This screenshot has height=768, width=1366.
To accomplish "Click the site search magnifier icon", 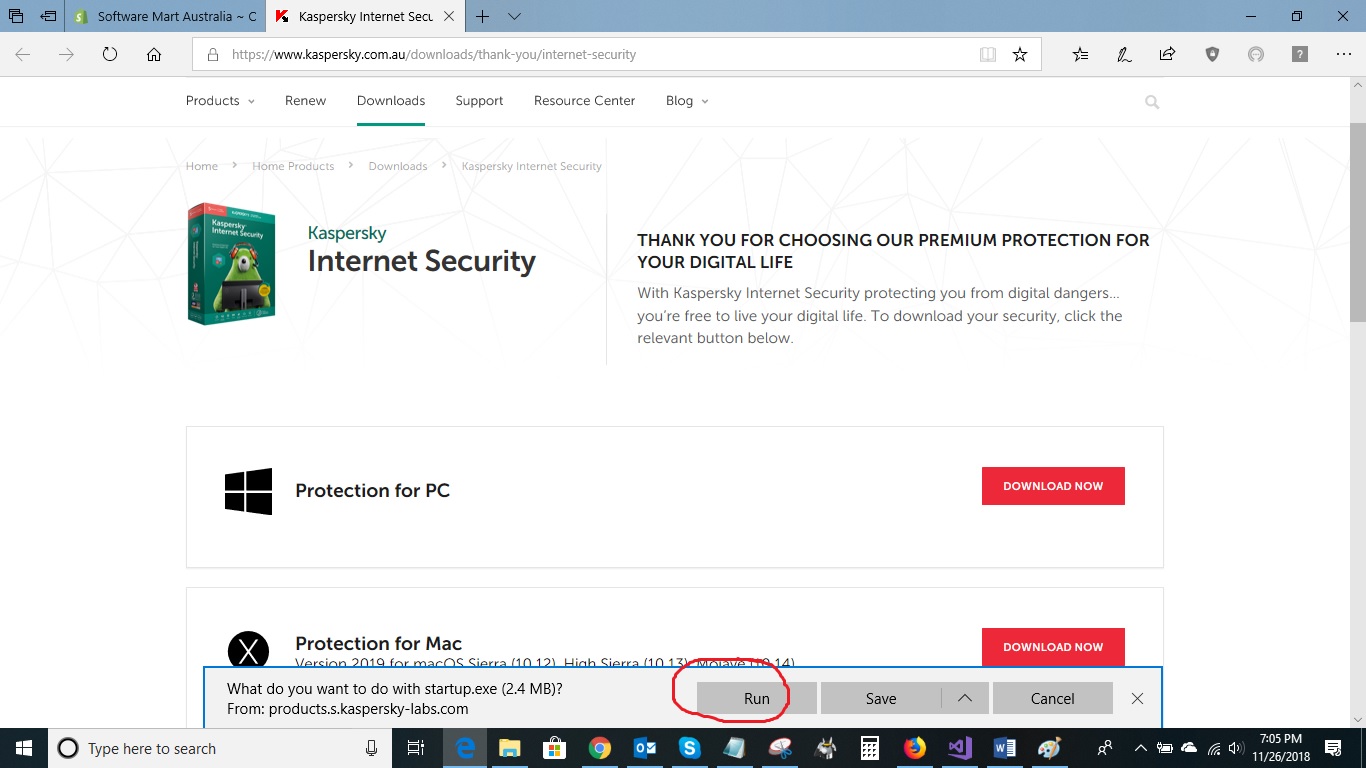I will (1152, 102).
